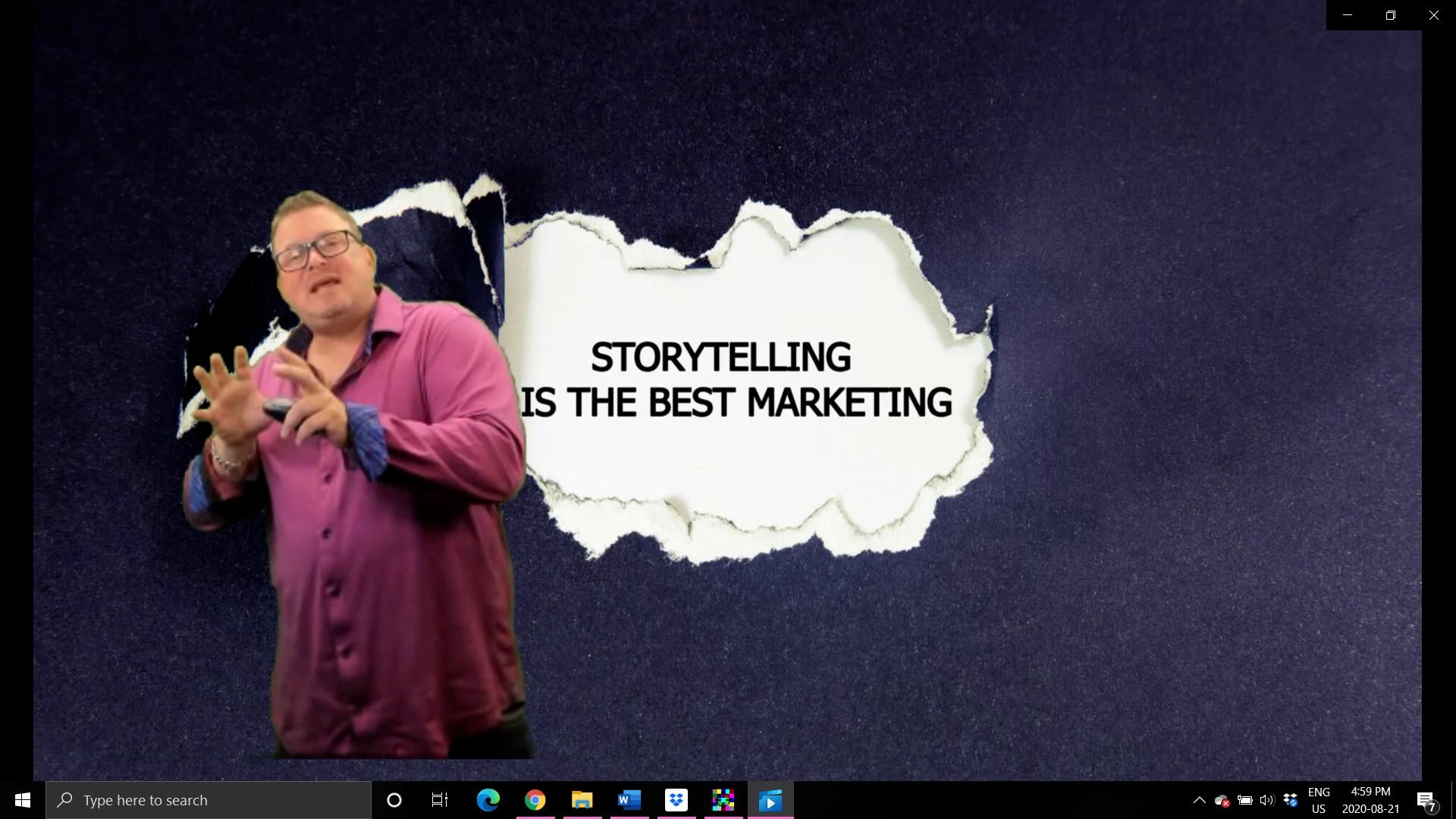Select the Movies & TV player taskbar icon
This screenshot has width=1456, height=819.
coord(770,800)
